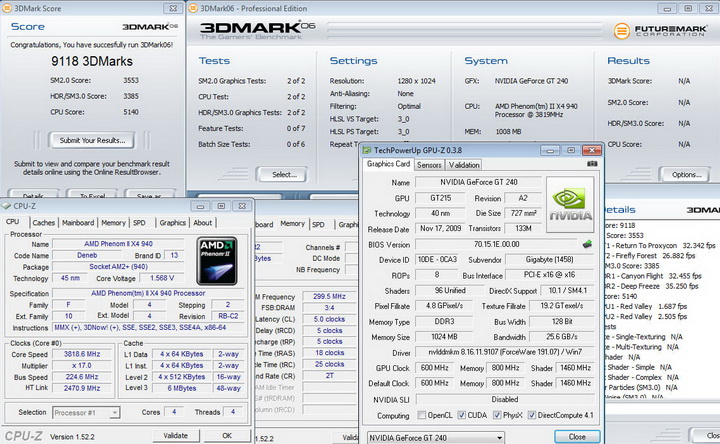Click the camera screenshot icon in GPU-Z
720x444 pixels.
pos(592,163)
